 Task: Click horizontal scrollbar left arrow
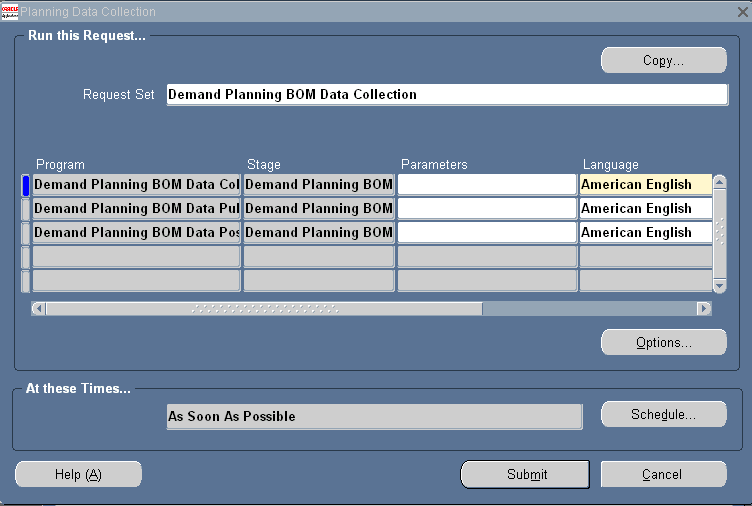(38, 308)
